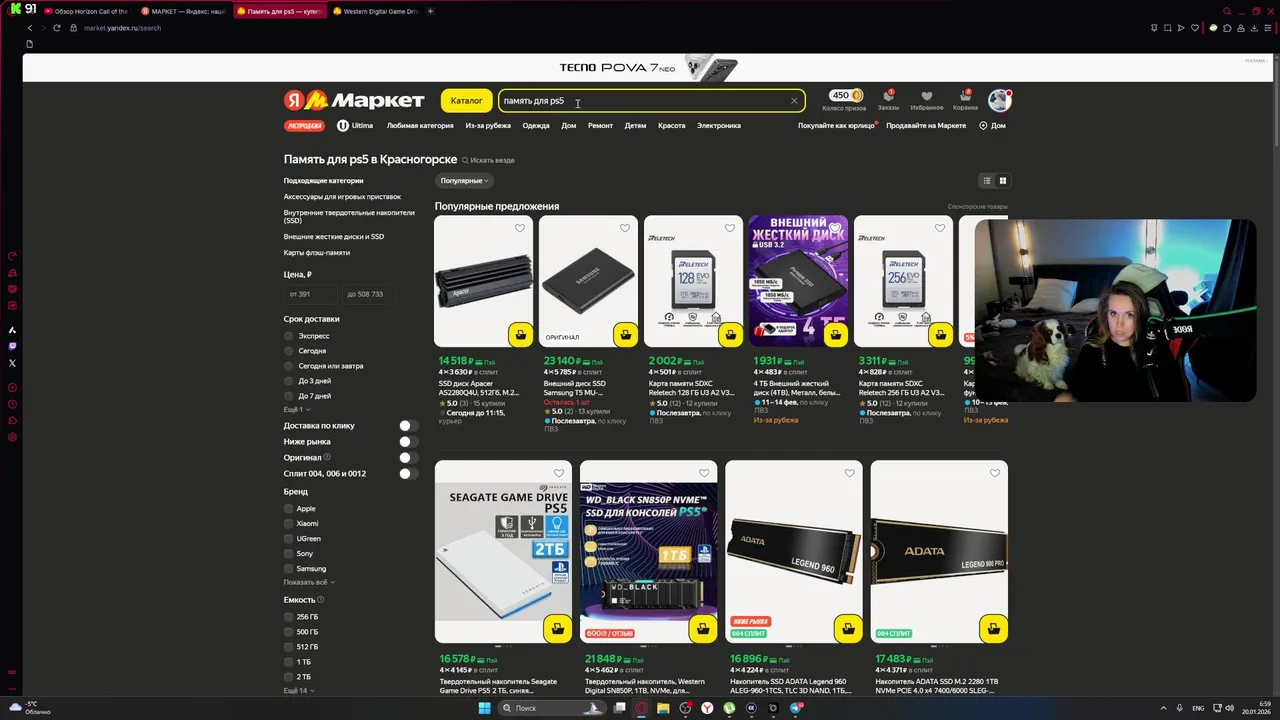Switch to grid view layout
Image resolution: width=1280 pixels, height=720 pixels.
[x=1003, y=181]
